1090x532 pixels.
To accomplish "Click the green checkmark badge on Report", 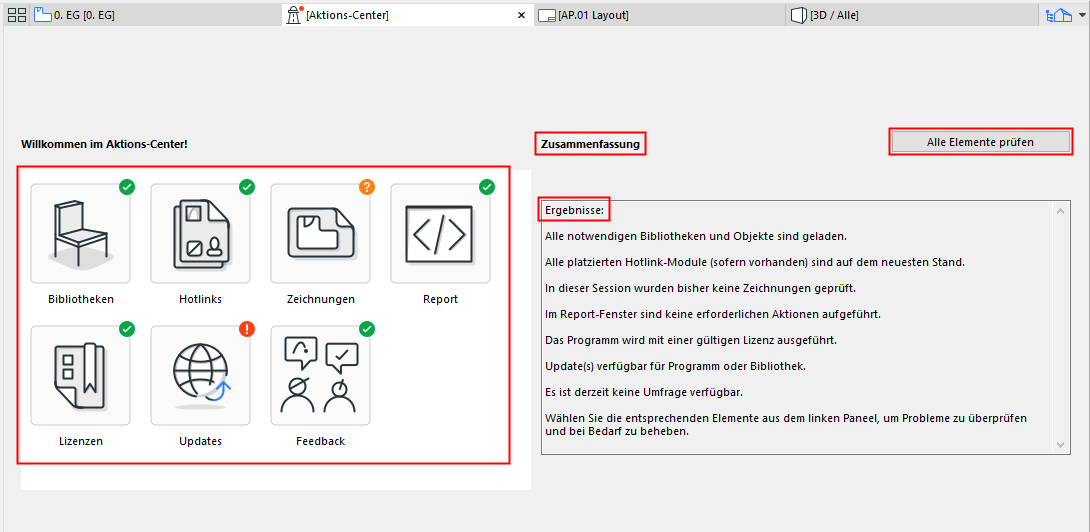I will click(487, 186).
